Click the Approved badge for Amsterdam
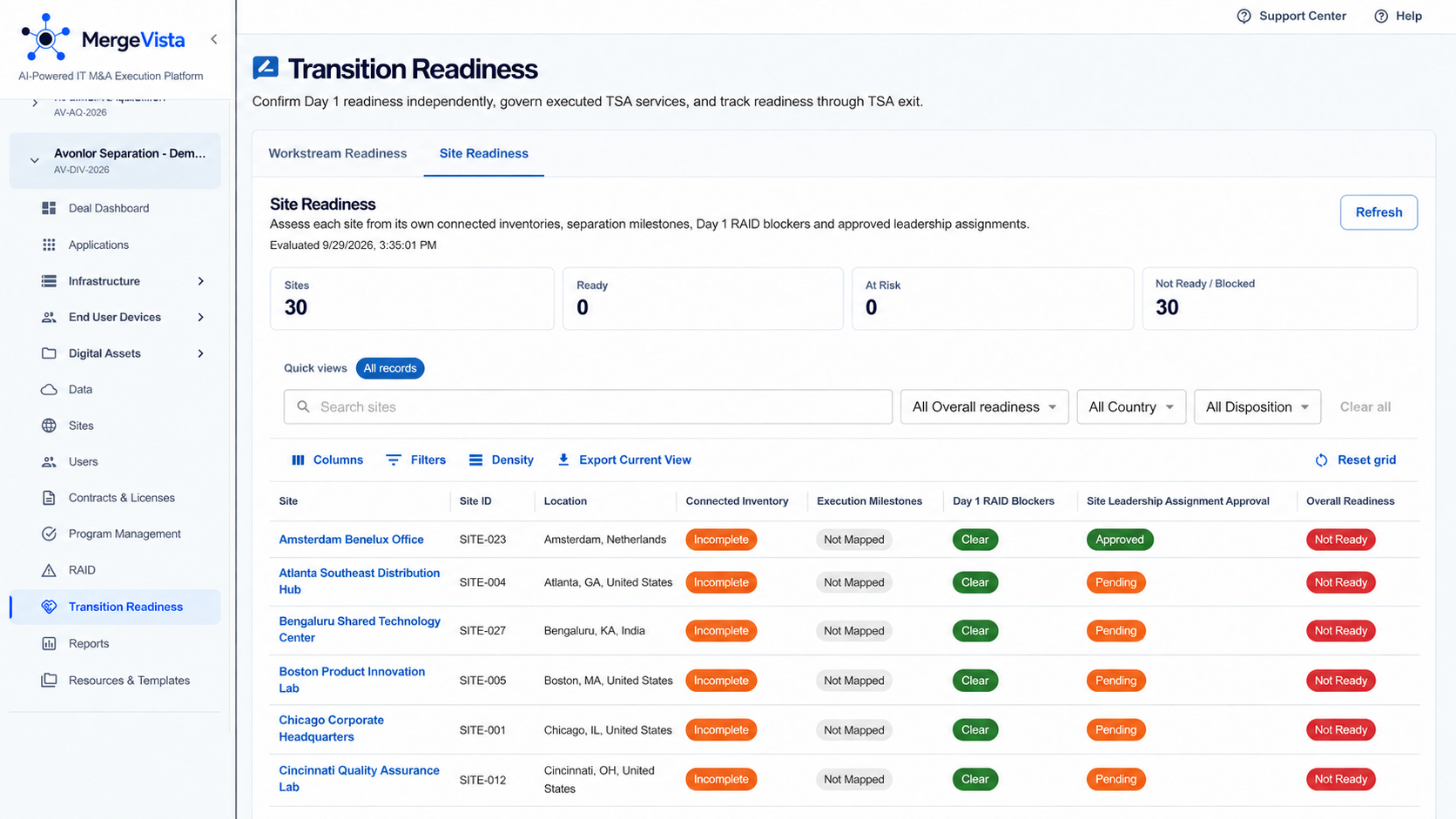 click(1120, 540)
